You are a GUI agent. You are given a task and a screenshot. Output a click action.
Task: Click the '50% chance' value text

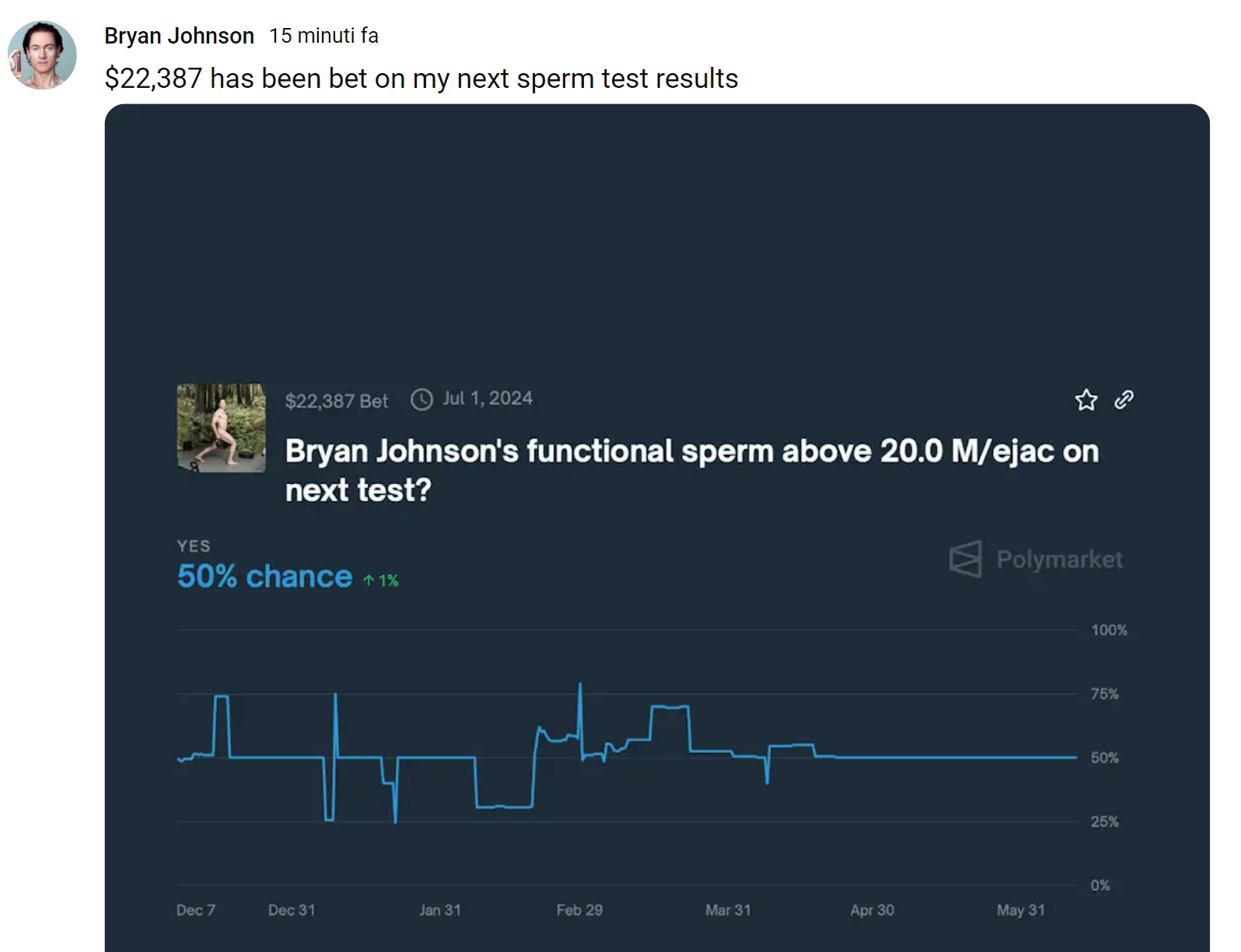tap(264, 576)
